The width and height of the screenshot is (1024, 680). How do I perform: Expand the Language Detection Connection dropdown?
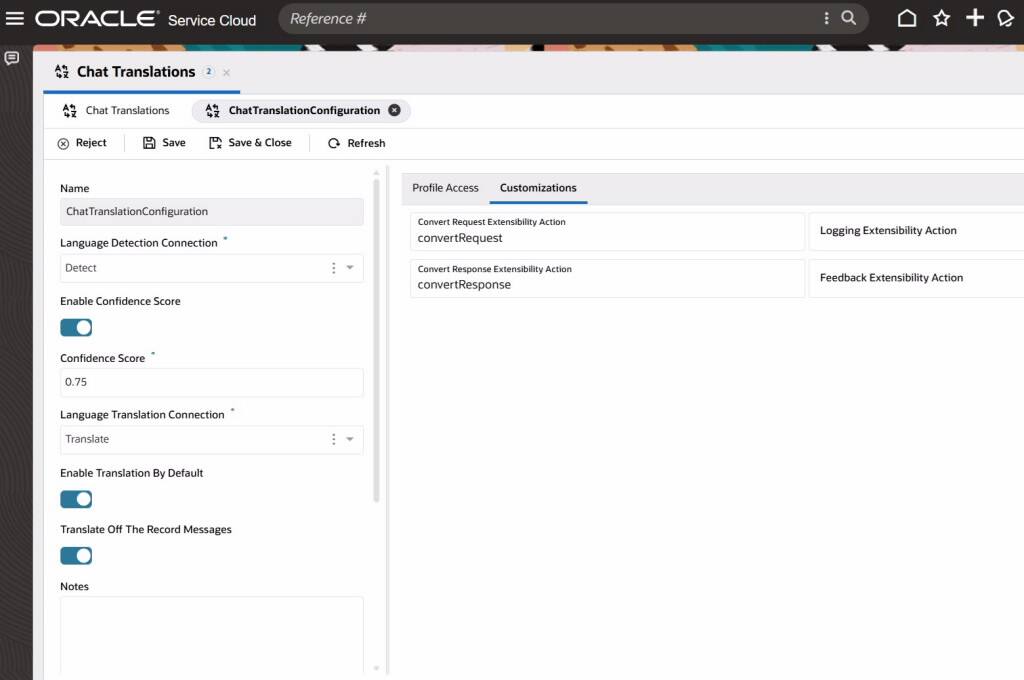[x=350, y=268]
